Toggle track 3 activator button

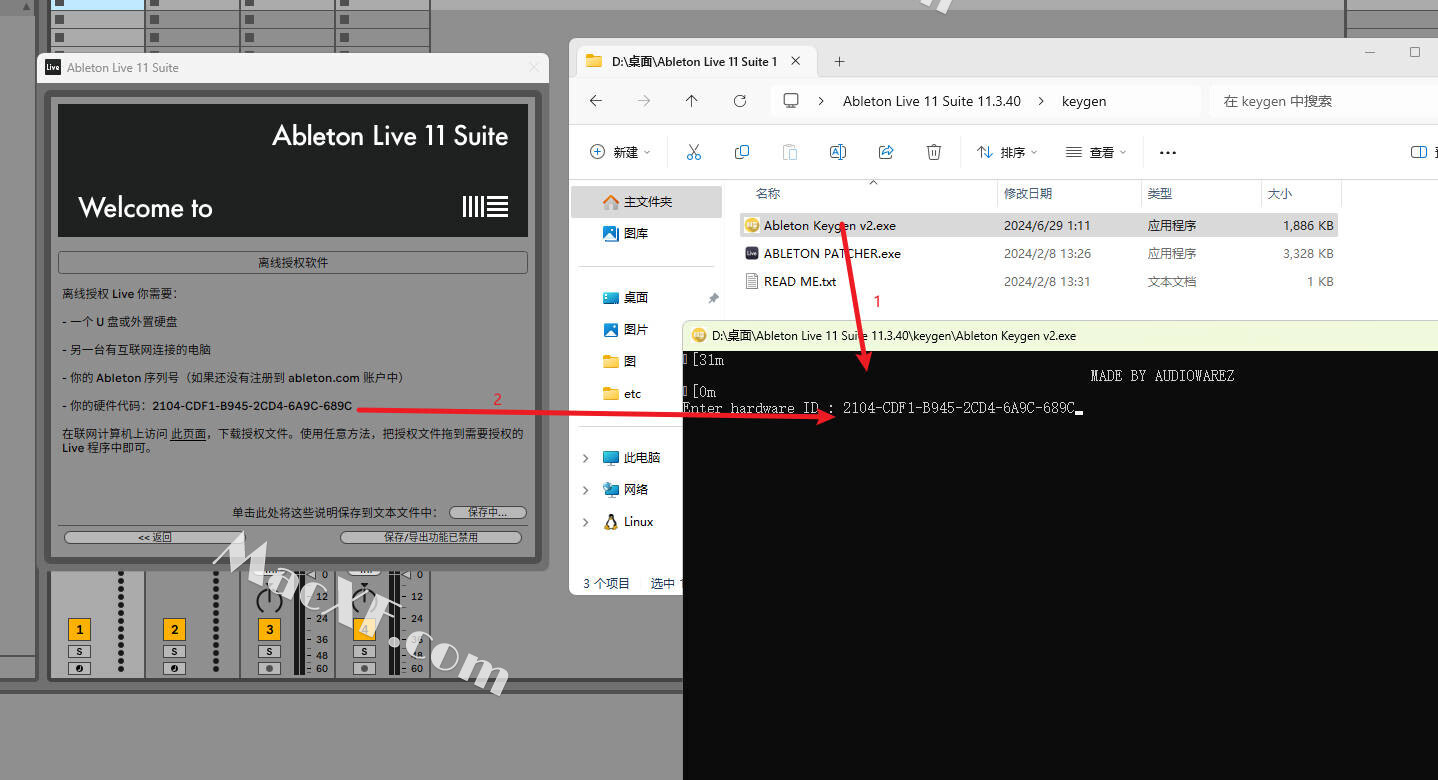click(269, 629)
